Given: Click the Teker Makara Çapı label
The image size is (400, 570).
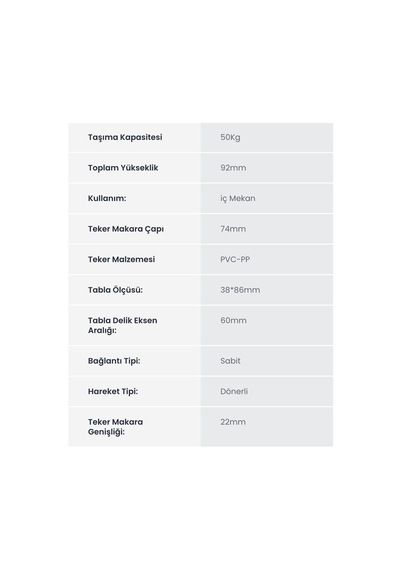Looking at the screenshot, I should point(126,229).
